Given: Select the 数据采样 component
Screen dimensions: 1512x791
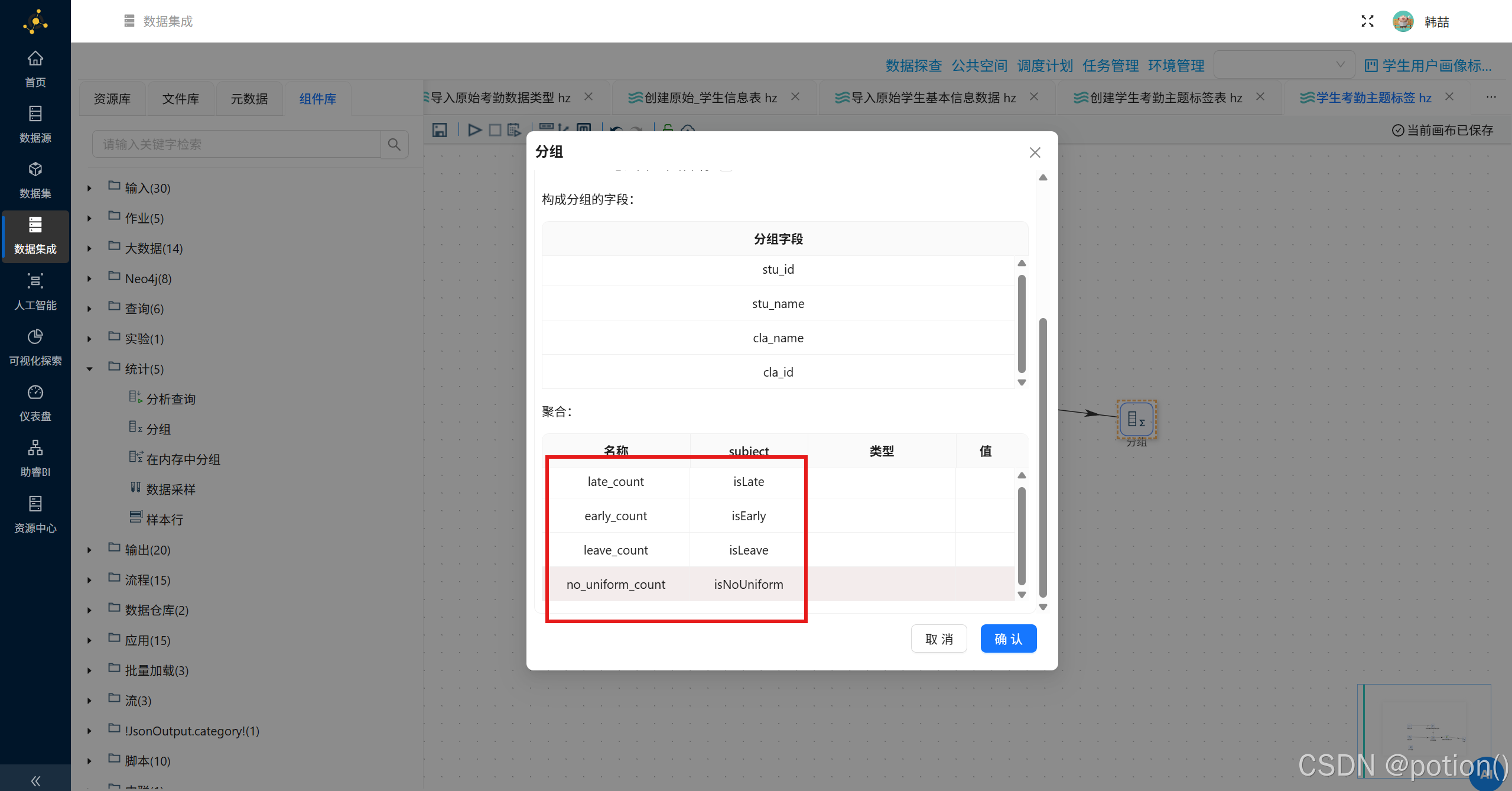Looking at the screenshot, I should (x=162, y=489).
